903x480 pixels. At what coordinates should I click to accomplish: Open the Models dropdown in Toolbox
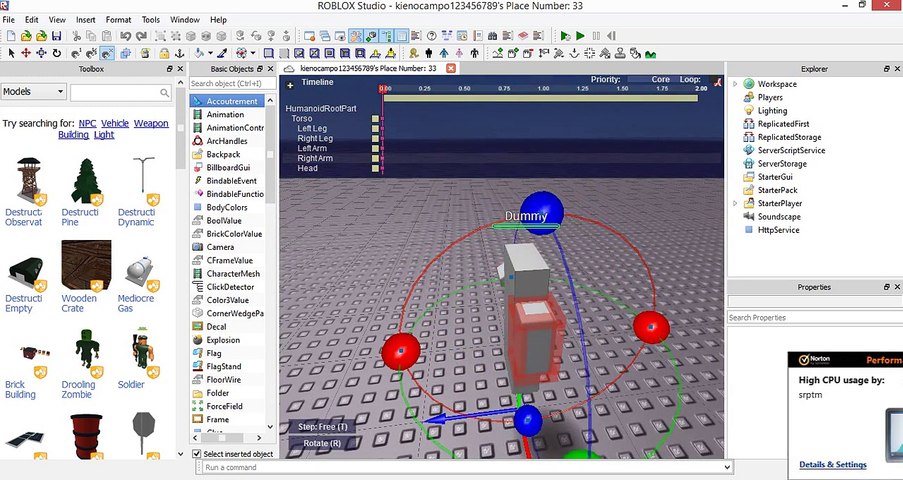coord(32,92)
